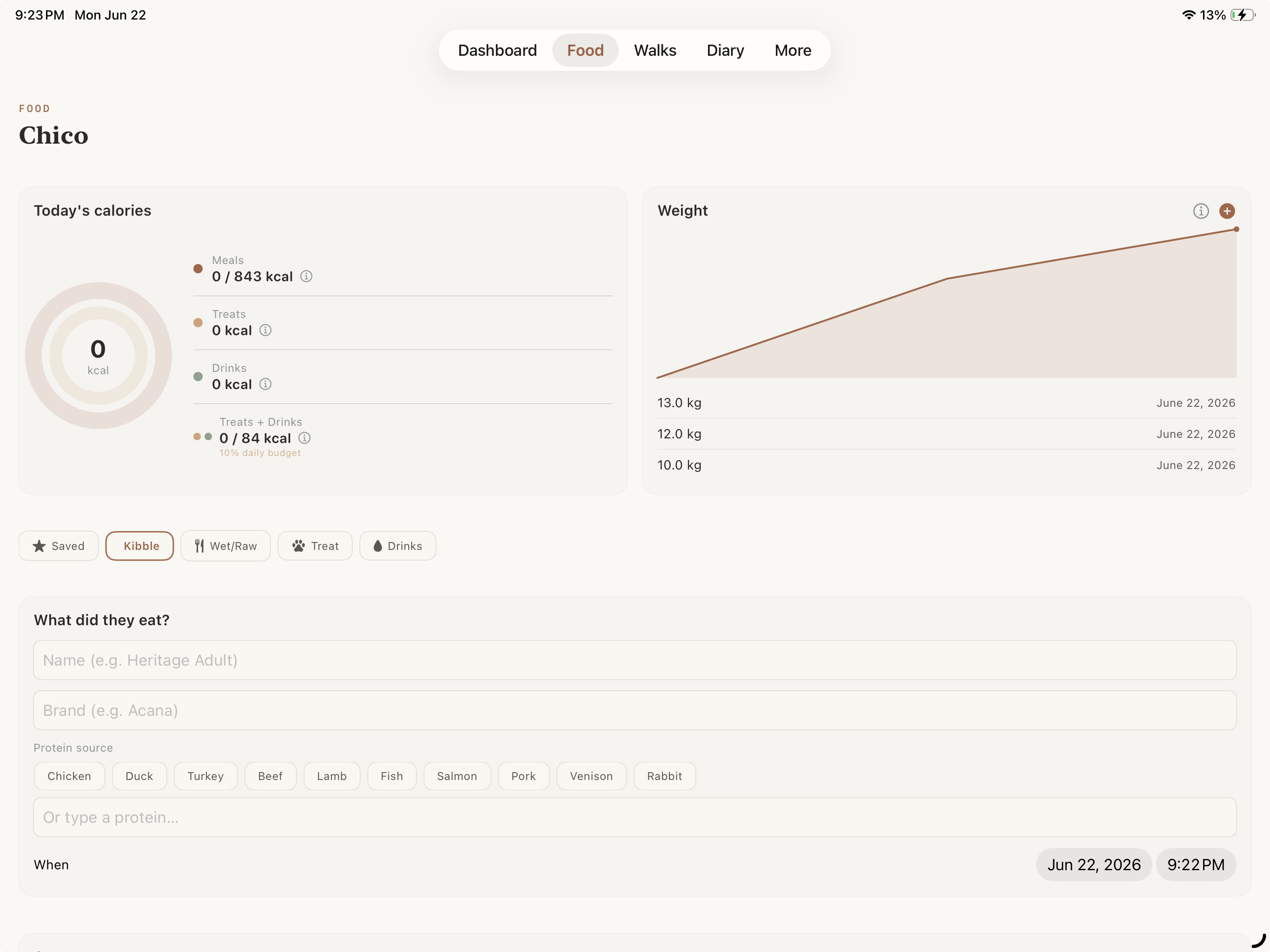
Task: Click the fork and knife Wet/Raw icon
Action: (x=199, y=545)
